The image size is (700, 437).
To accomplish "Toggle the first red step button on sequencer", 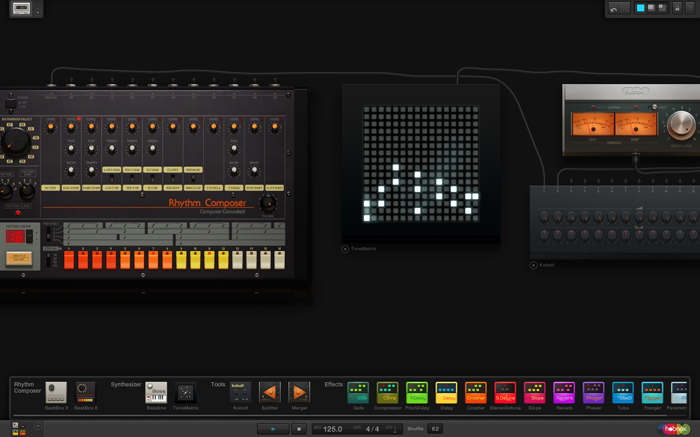I will [x=70, y=259].
